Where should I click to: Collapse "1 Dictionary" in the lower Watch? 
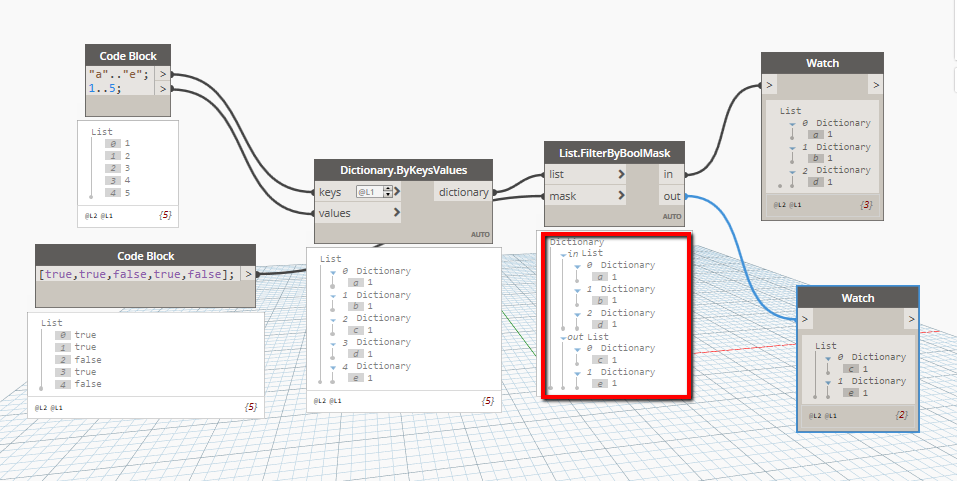coord(828,382)
